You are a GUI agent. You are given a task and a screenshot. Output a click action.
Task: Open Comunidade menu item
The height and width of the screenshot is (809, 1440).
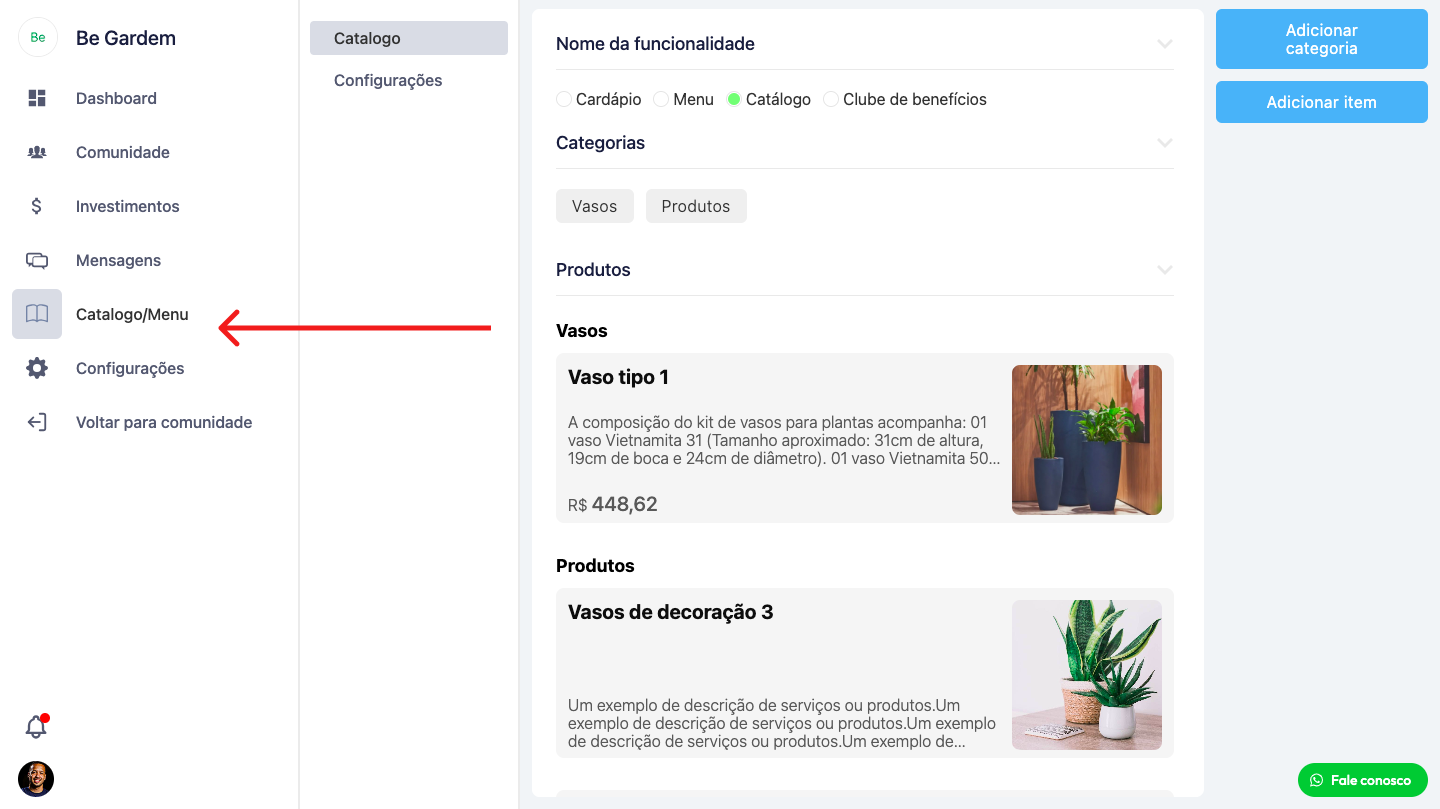point(123,152)
